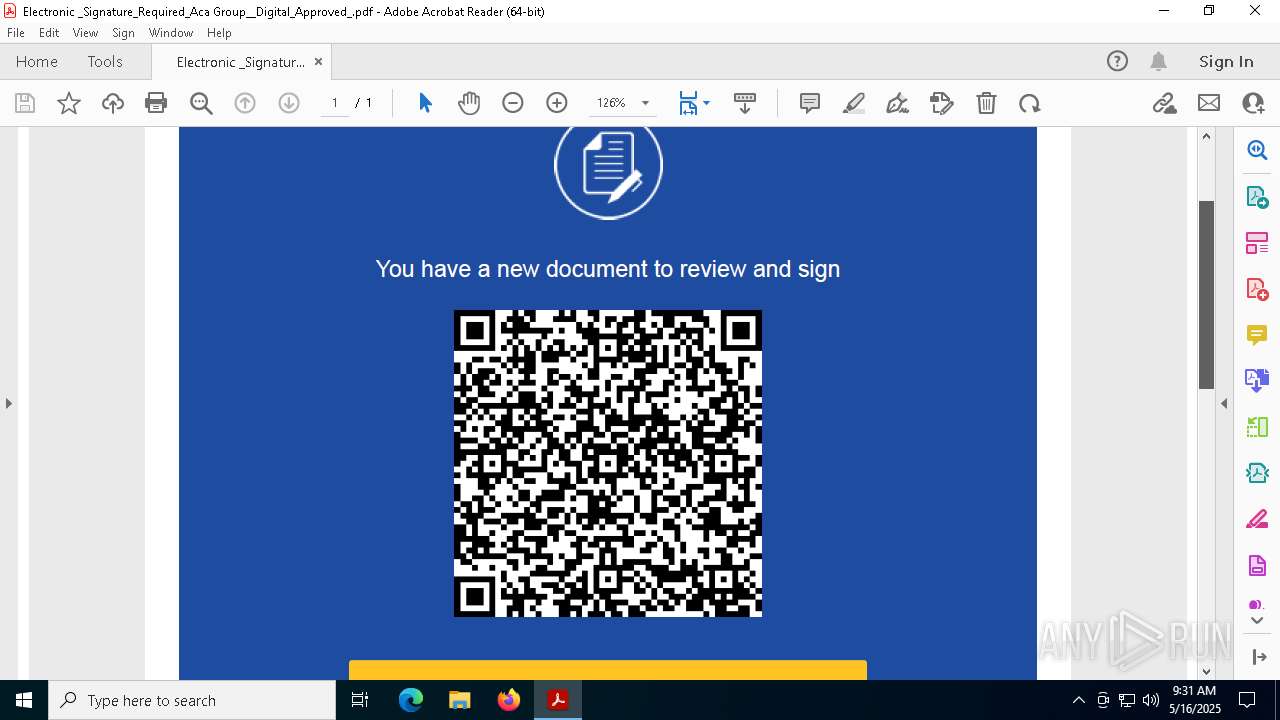Open the purple document tool in right pane
The width and height of the screenshot is (1280, 720).
coord(1257,565)
